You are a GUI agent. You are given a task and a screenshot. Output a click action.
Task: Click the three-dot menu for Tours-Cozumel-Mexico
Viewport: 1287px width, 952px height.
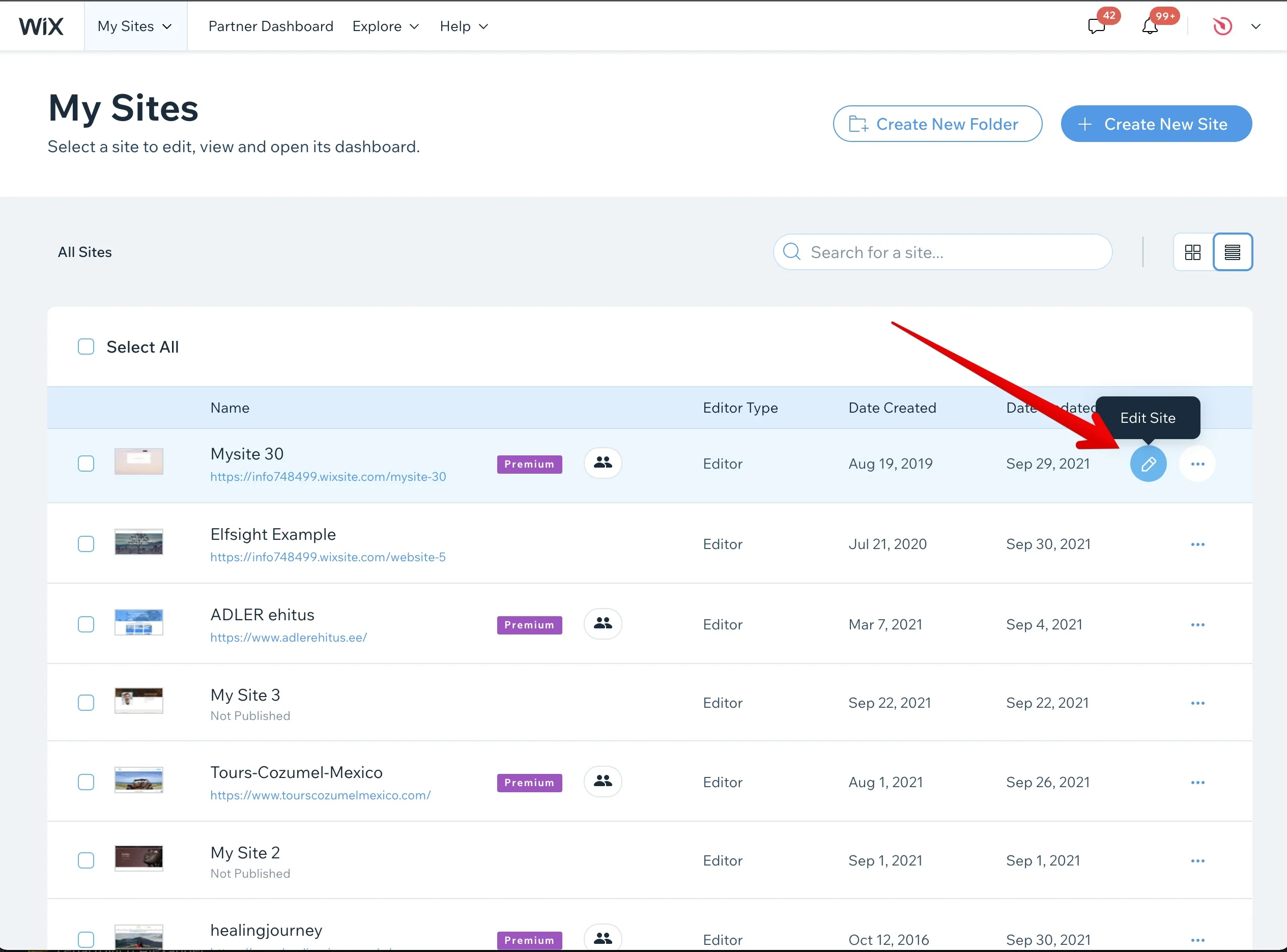(x=1197, y=782)
